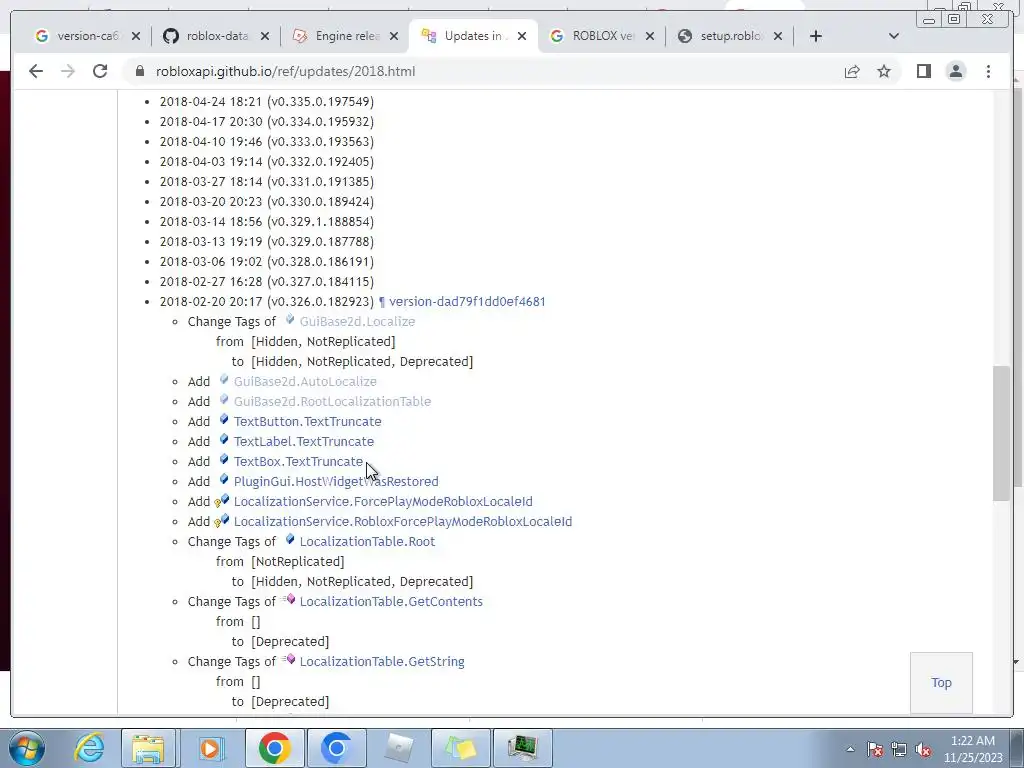Click the muted volume tray icon
Image resolution: width=1024 pixels, height=768 pixels.
pos(923,749)
